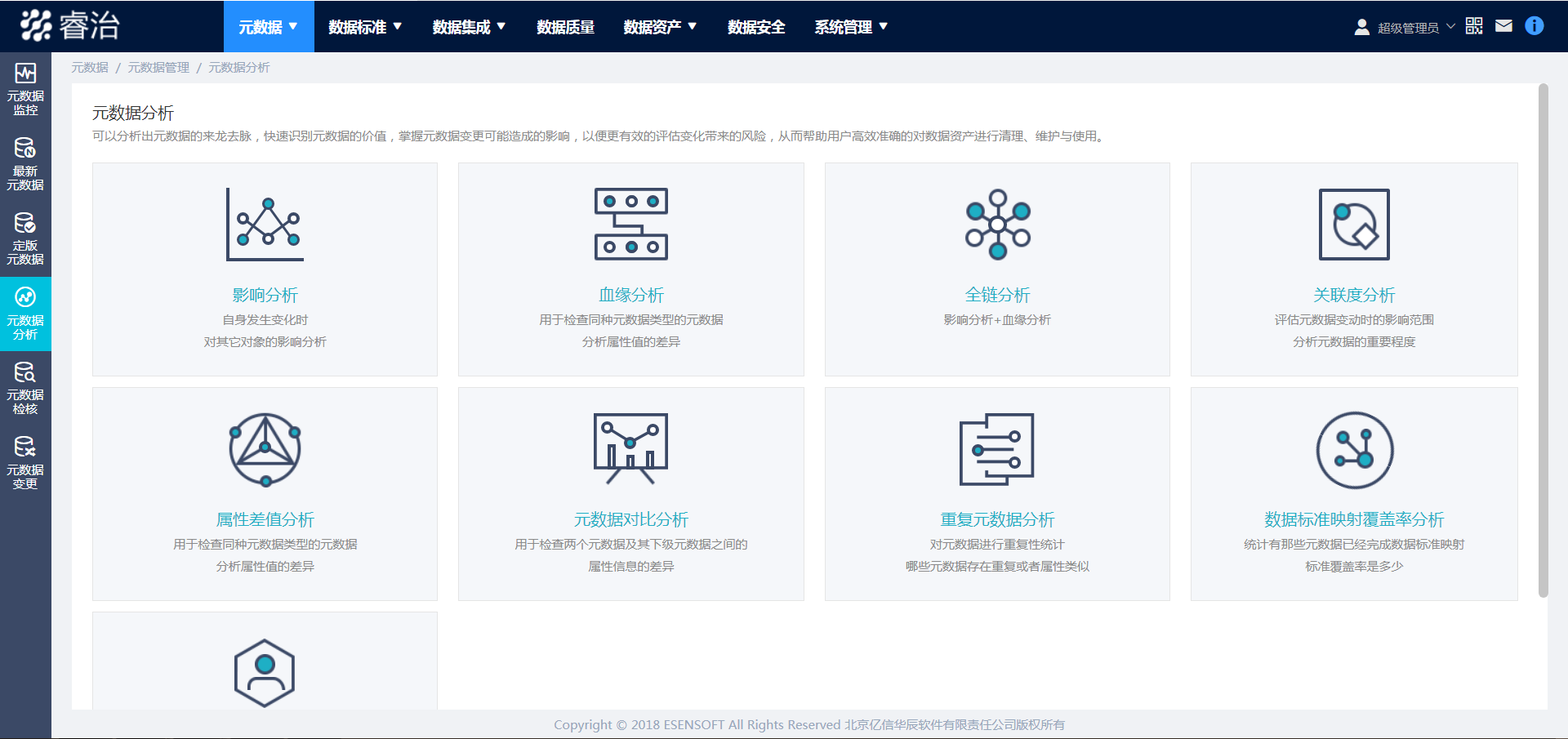Screen dimensions: 1568x739
Task: Open the 重复元数据分析 title link
Action: click(x=997, y=519)
